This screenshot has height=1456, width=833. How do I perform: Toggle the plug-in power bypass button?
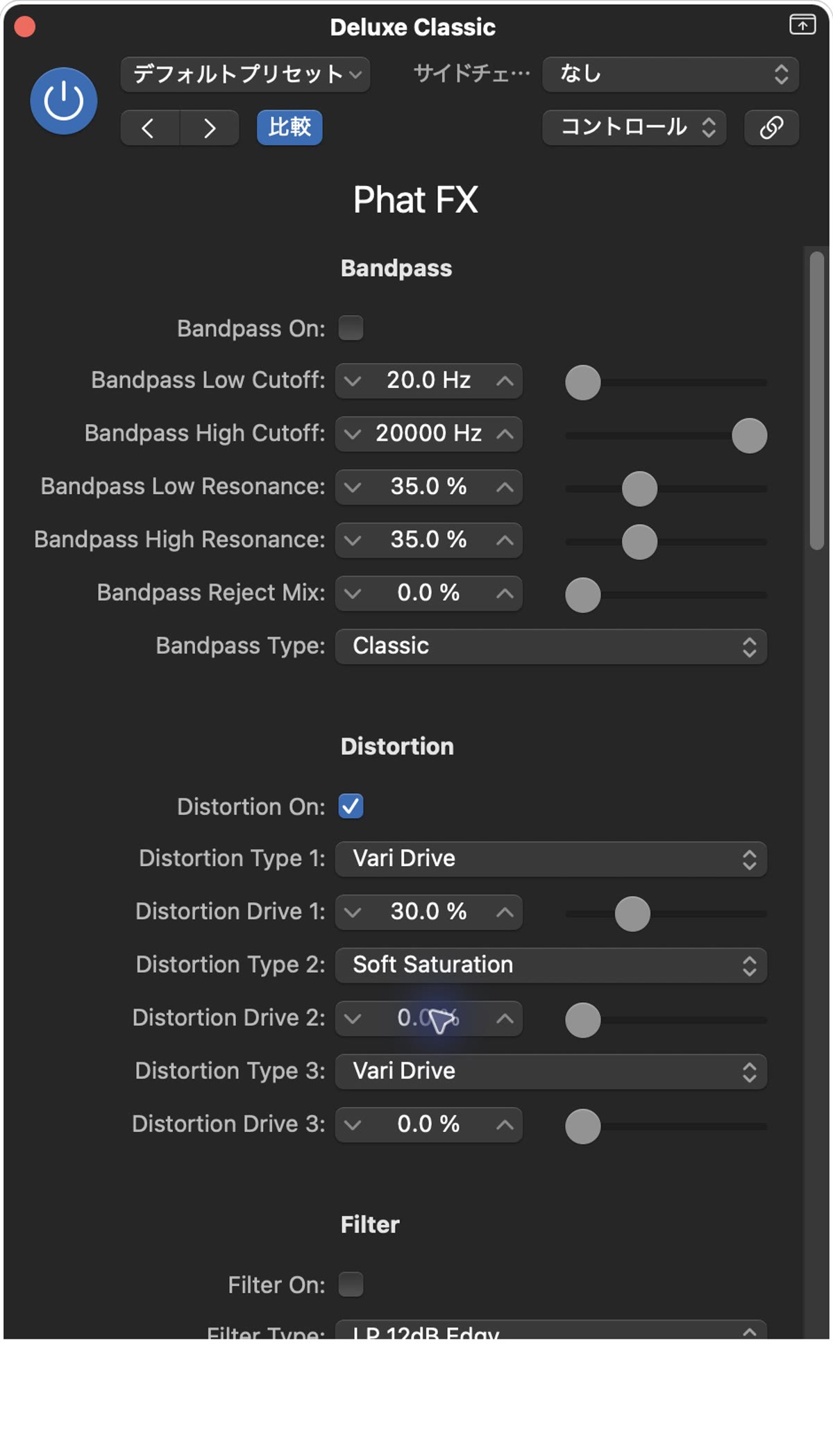63,101
